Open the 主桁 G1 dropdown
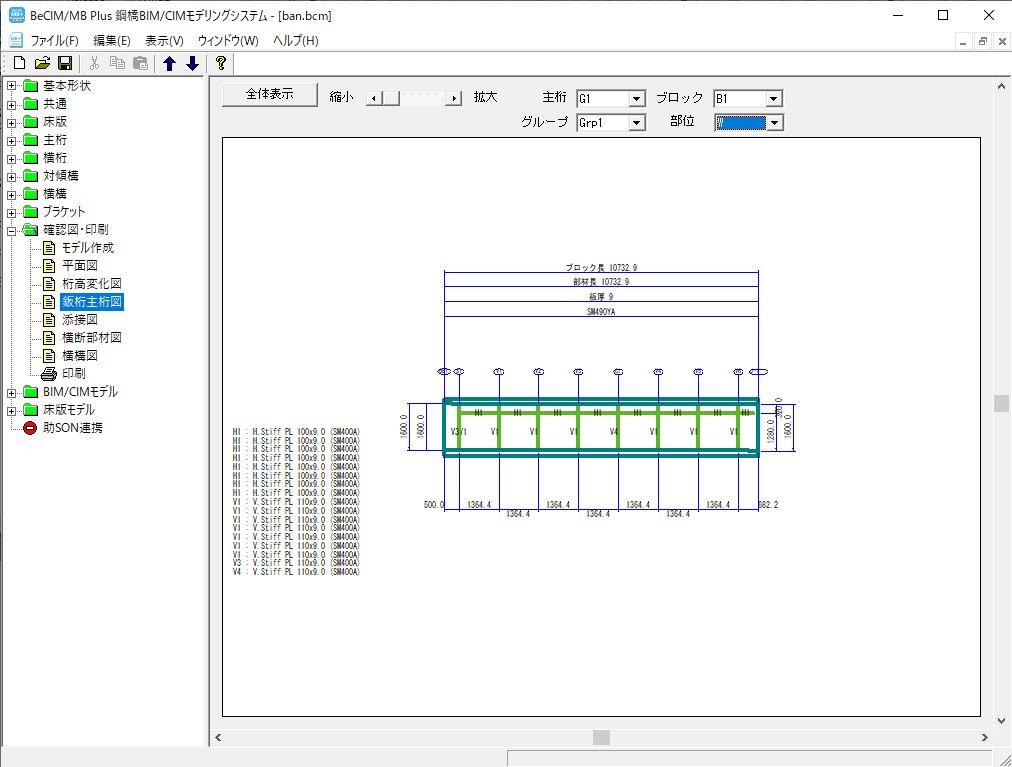1012x767 pixels. (637, 99)
